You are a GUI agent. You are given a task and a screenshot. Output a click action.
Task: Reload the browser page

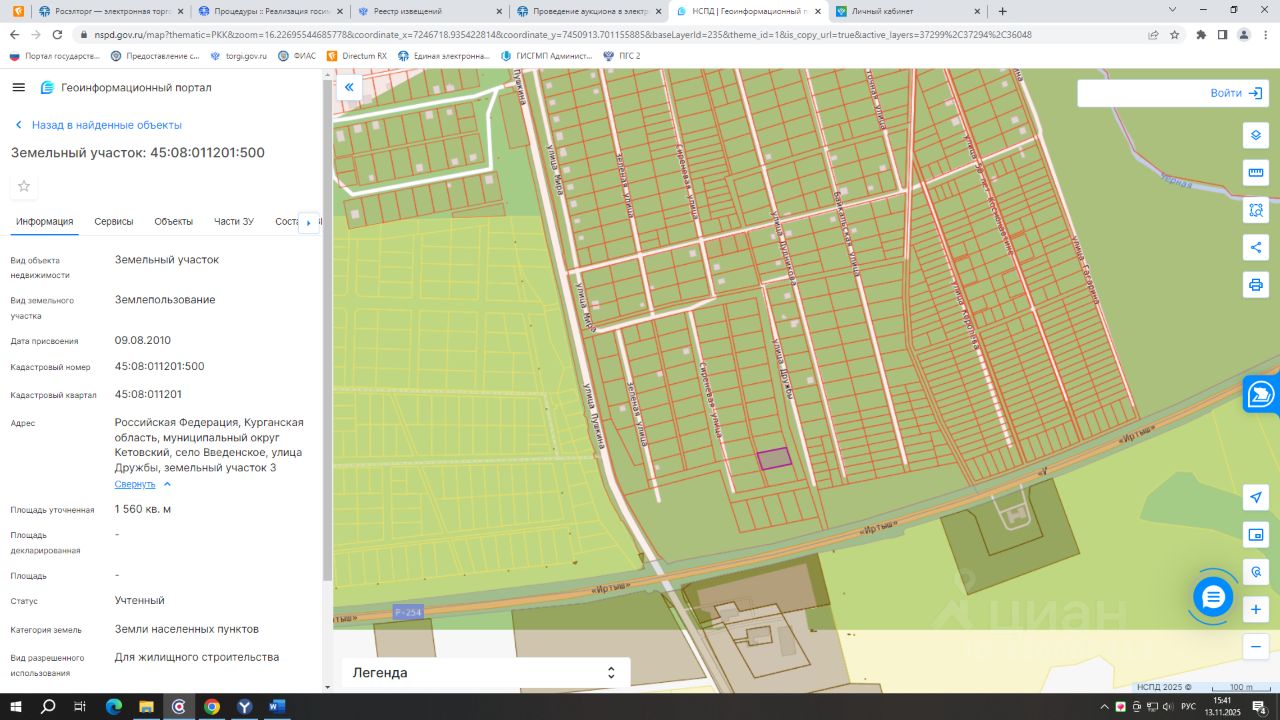(x=58, y=34)
